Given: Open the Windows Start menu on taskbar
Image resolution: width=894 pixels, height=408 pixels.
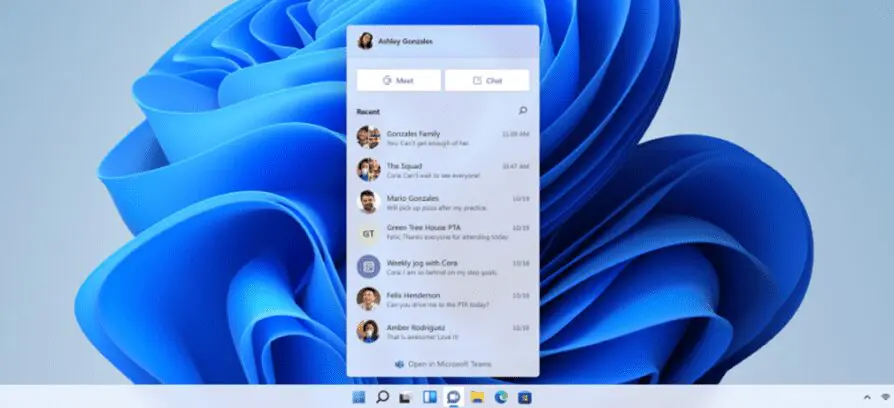Looking at the screenshot, I should click(359, 397).
